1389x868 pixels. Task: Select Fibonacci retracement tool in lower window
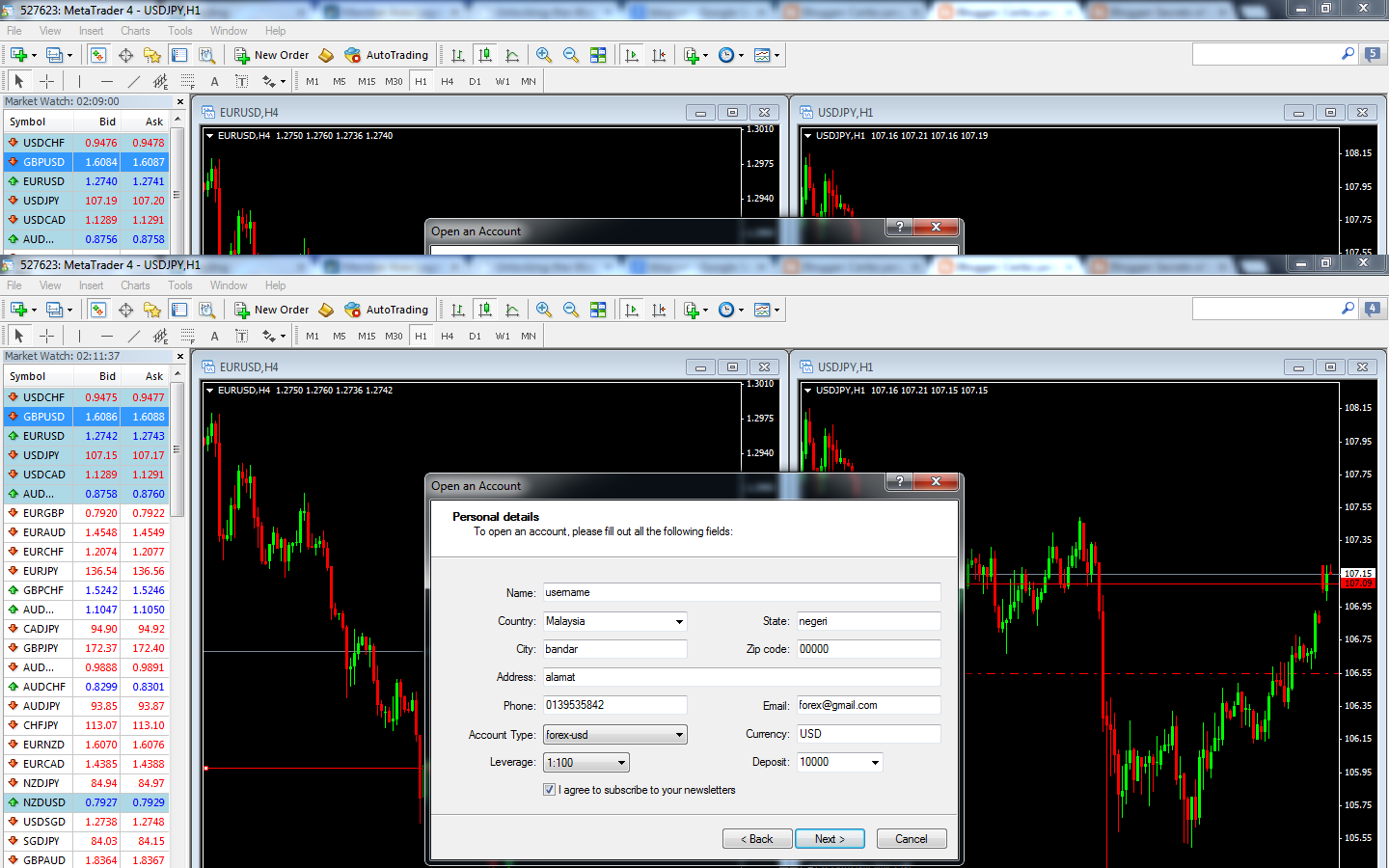pos(187,336)
